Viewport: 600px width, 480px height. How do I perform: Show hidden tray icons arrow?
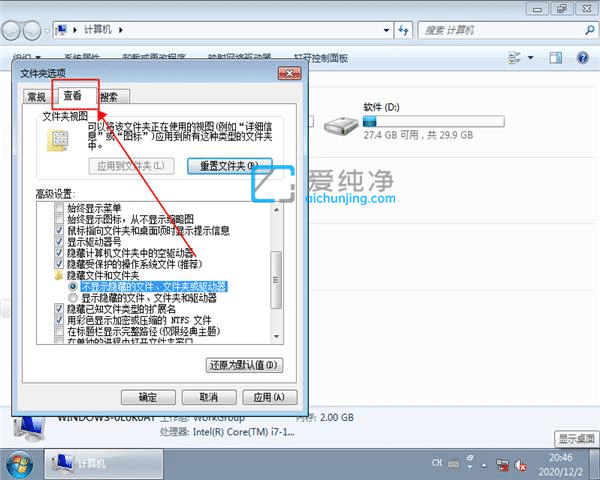tap(484, 465)
